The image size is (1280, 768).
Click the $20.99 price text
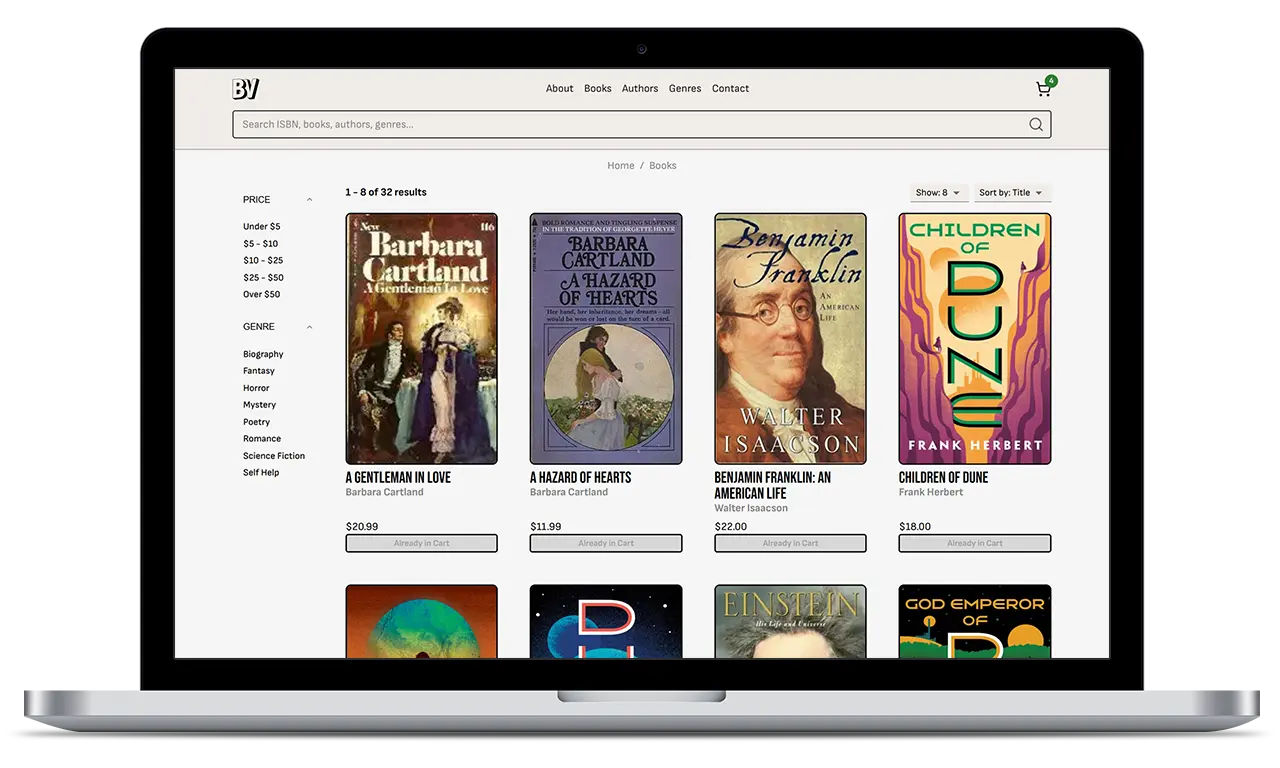coord(362,527)
